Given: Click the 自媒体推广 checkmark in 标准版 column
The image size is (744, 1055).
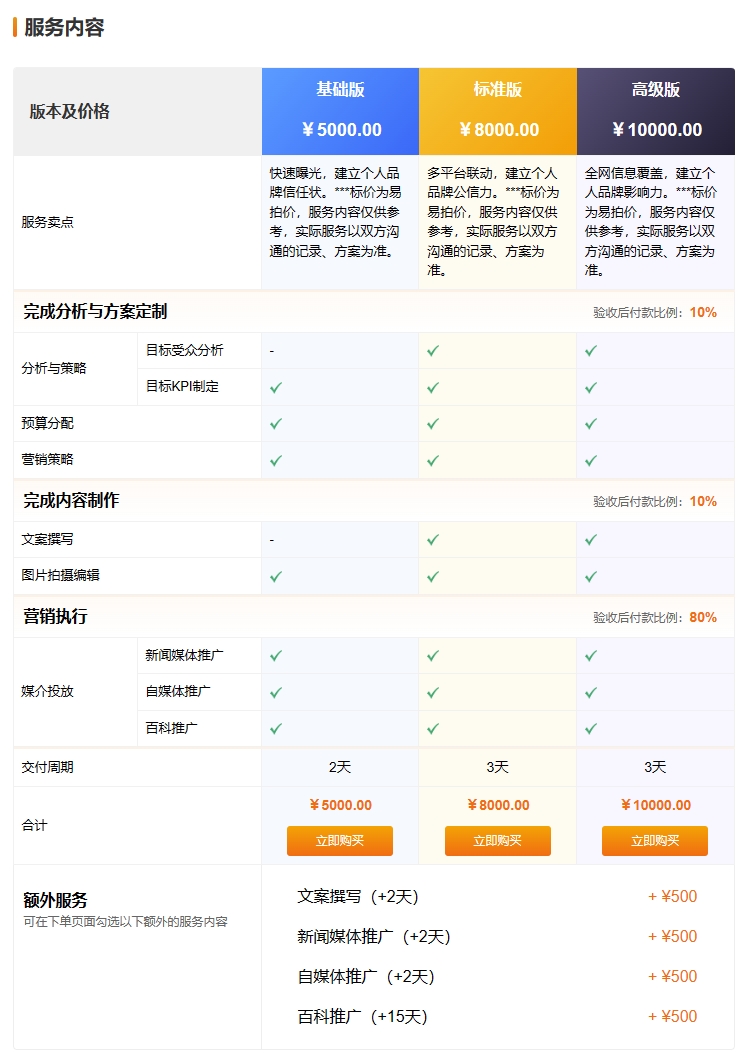Looking at the screenshot, I should point(431,691).
